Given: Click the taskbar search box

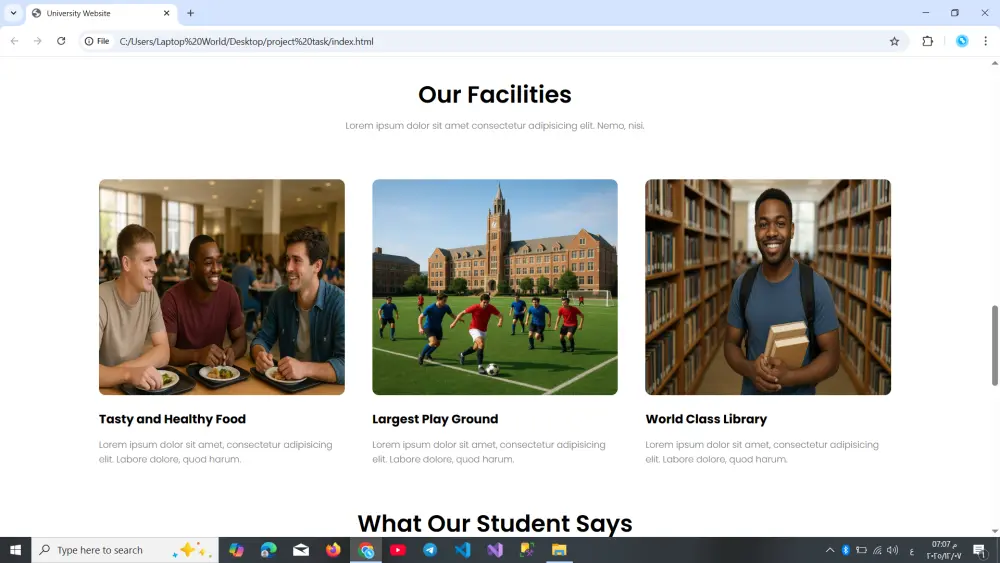Looking at the screenshot, I should (x=125, y=550).
